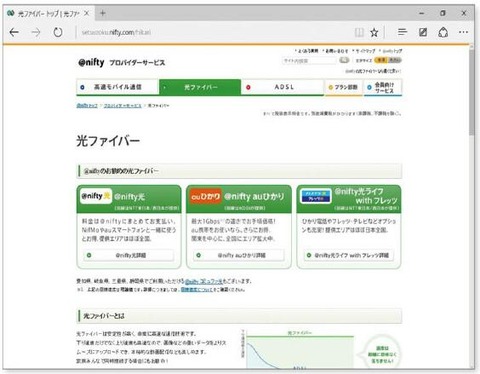Click the @nifty光 card header

129,199
